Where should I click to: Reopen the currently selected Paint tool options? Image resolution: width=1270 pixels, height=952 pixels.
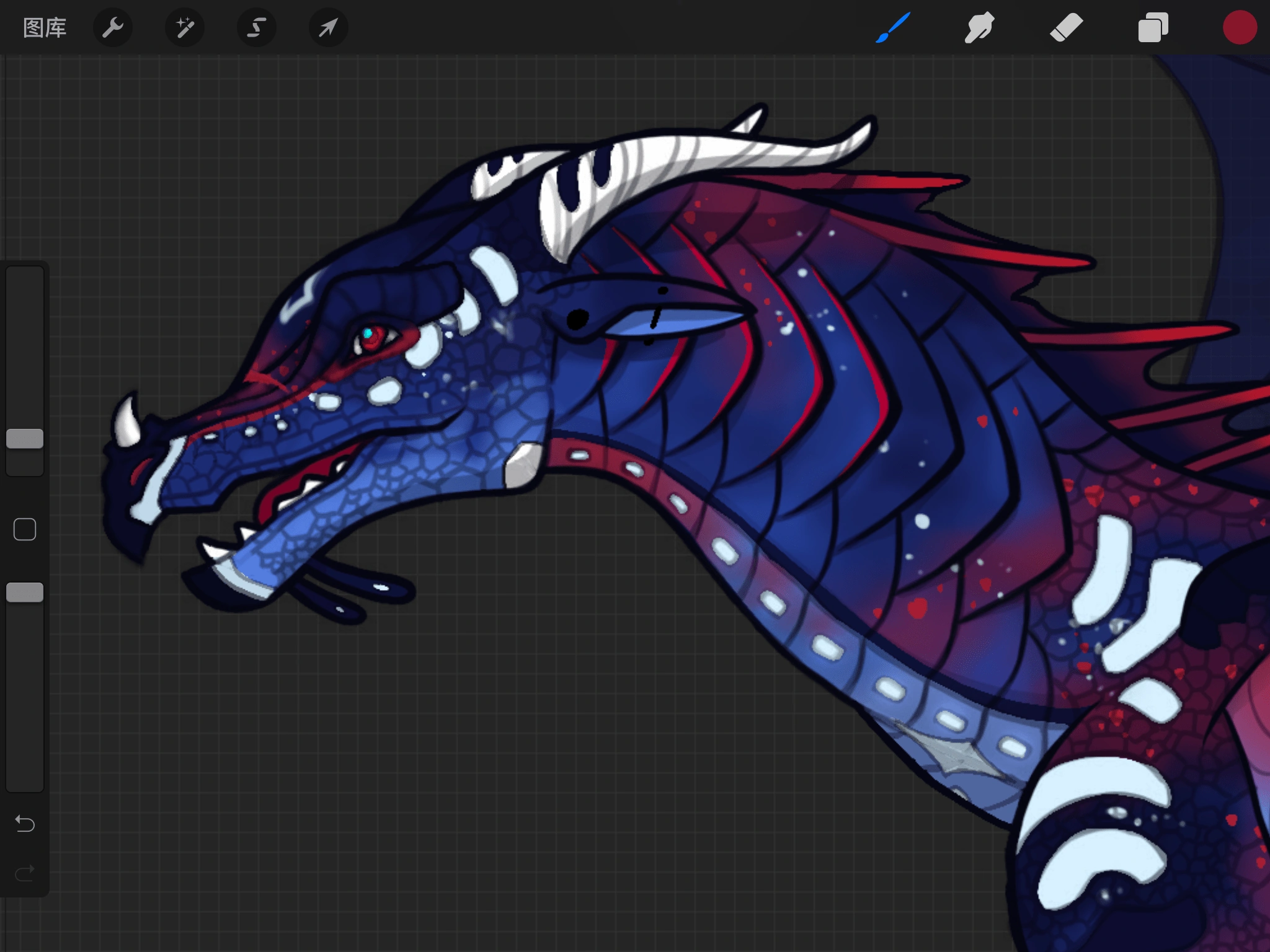coord(893,27)
